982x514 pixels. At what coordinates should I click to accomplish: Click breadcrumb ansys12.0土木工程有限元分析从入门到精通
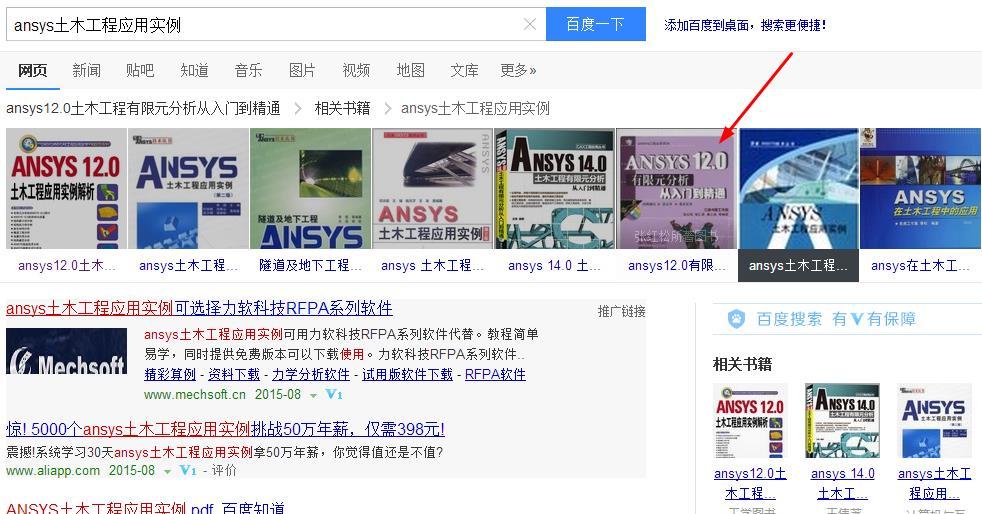143,108
